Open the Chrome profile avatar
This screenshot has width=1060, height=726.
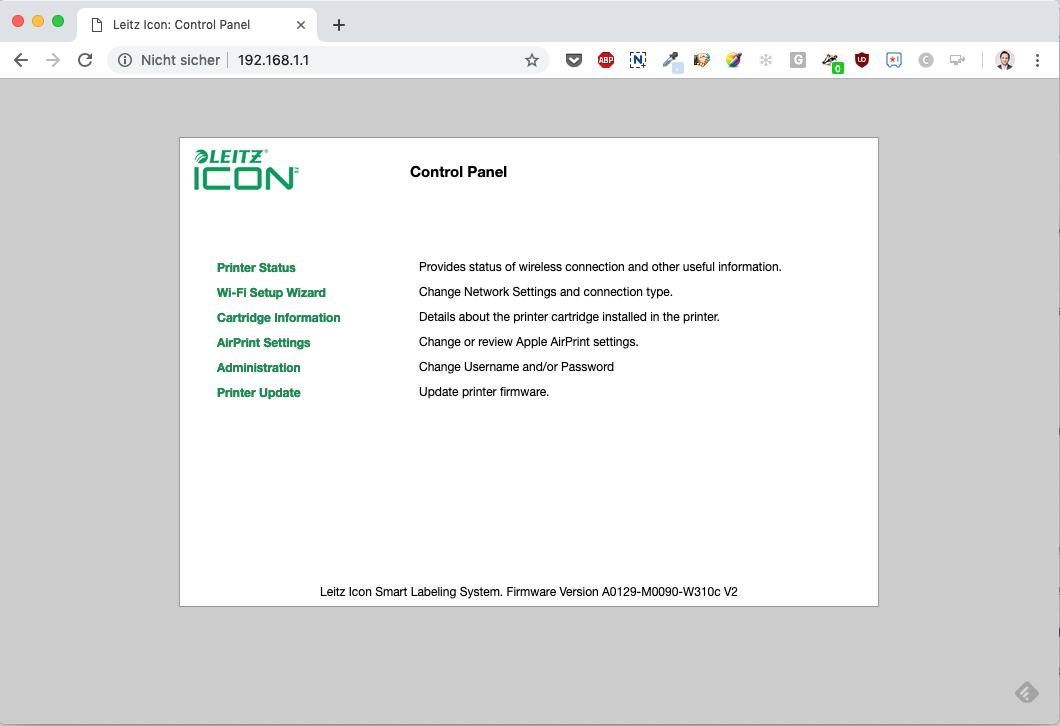tap(1005, 60)
